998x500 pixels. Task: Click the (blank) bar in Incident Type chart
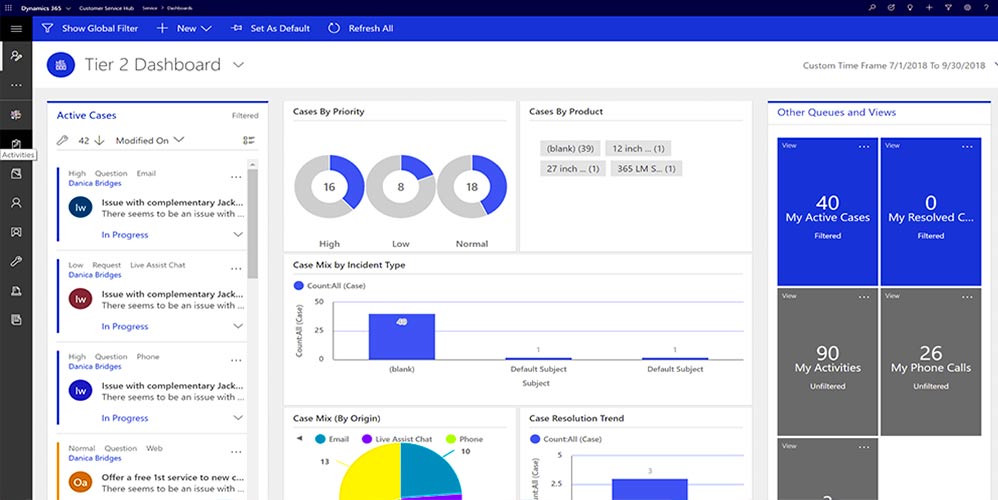(x=402, y=337)
